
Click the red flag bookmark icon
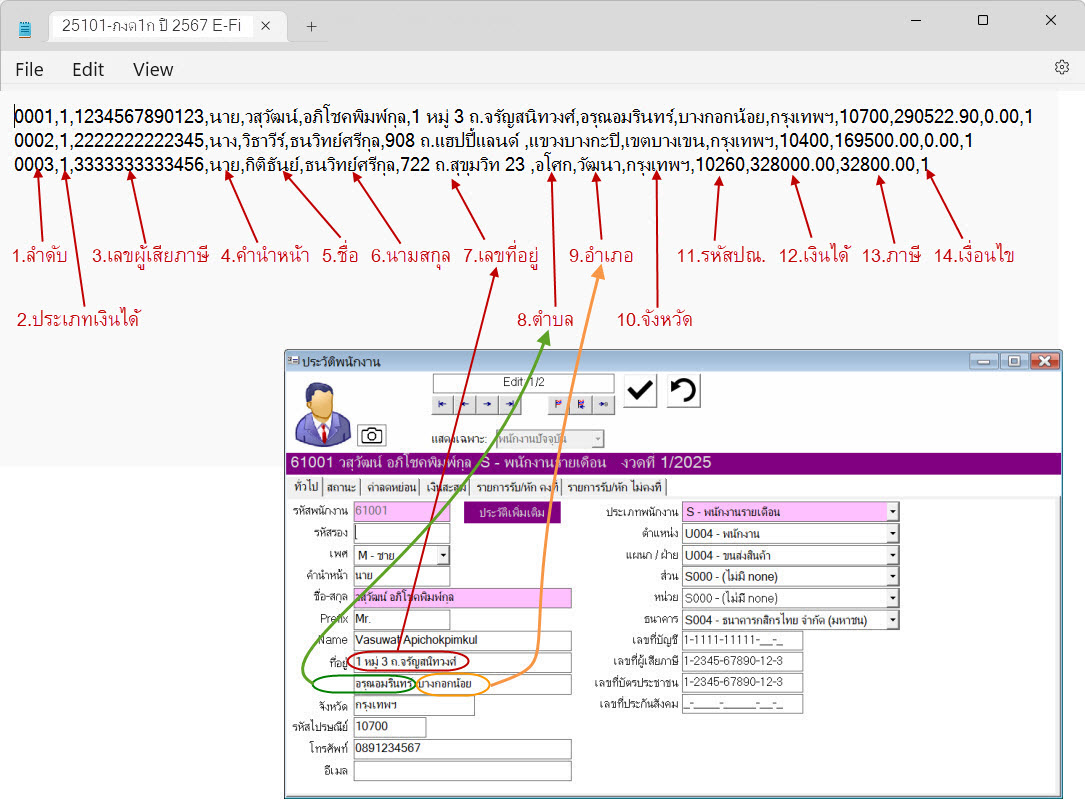558,405
